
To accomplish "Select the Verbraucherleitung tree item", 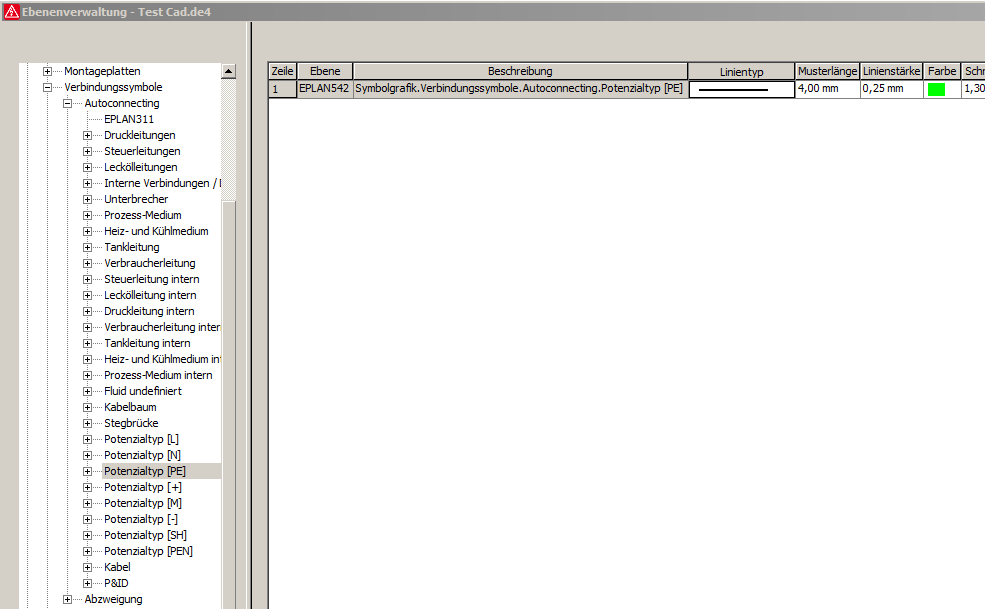I will click(x=150, y=263).
